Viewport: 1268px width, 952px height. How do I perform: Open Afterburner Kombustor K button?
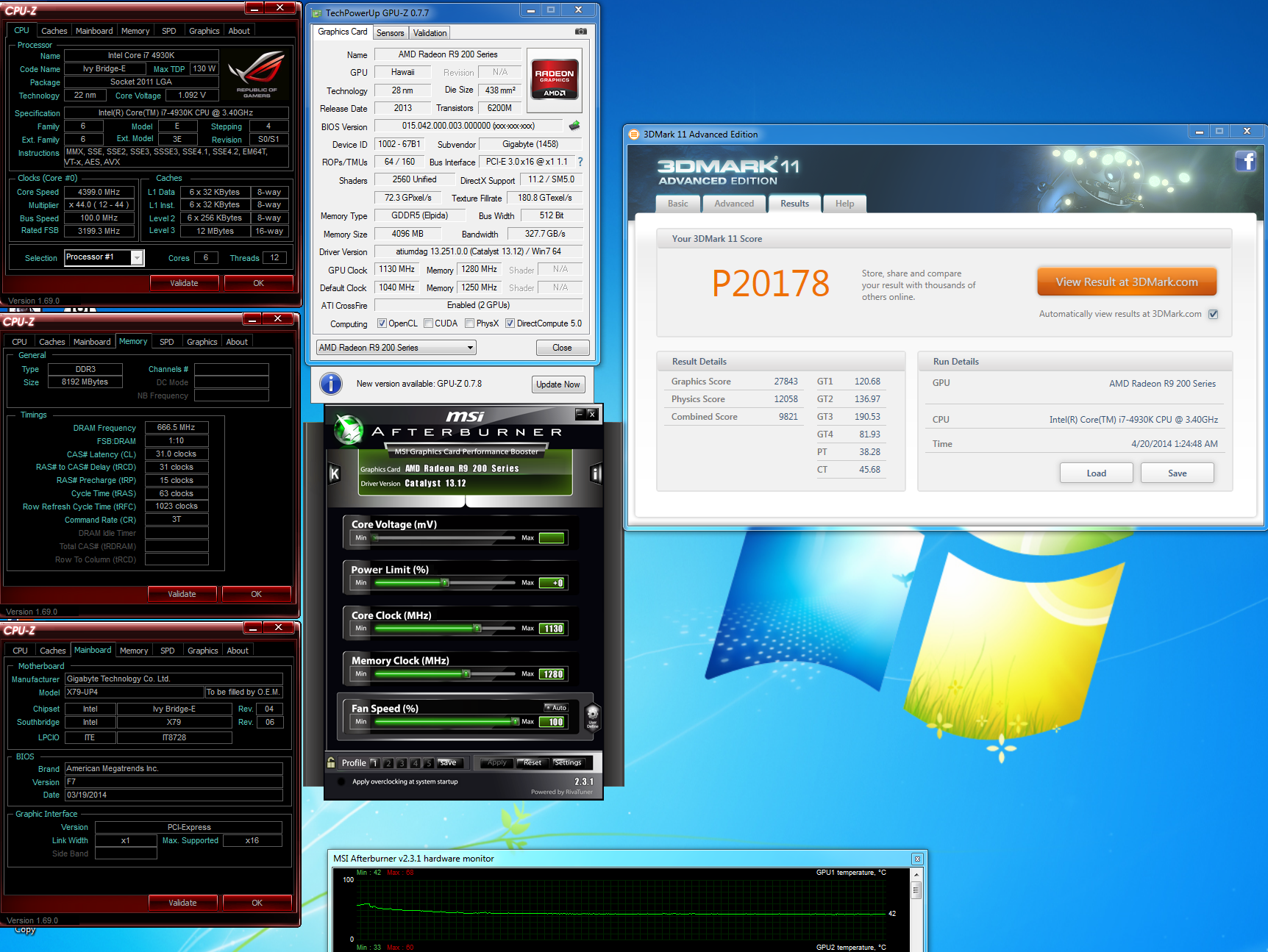335,474
